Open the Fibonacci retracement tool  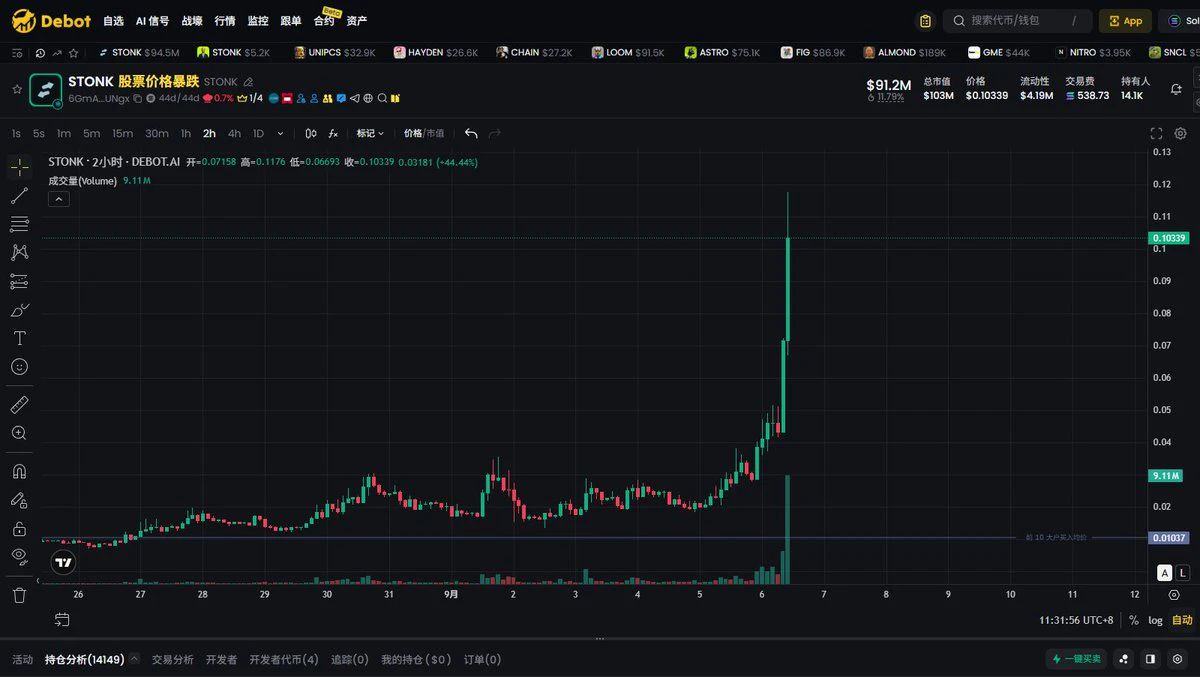pyautogui.click(x=19, y=224)
